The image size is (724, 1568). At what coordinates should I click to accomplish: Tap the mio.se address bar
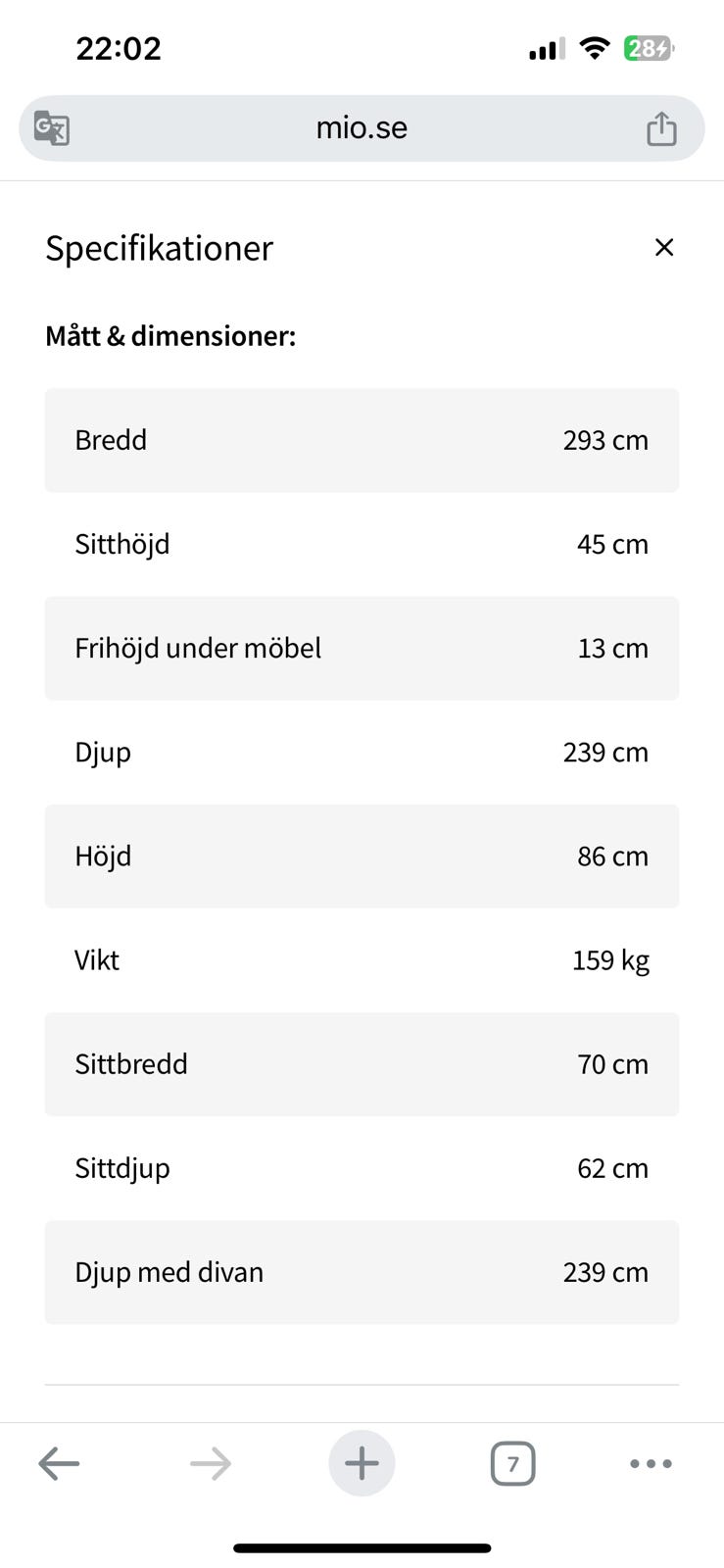coord(362,128)
